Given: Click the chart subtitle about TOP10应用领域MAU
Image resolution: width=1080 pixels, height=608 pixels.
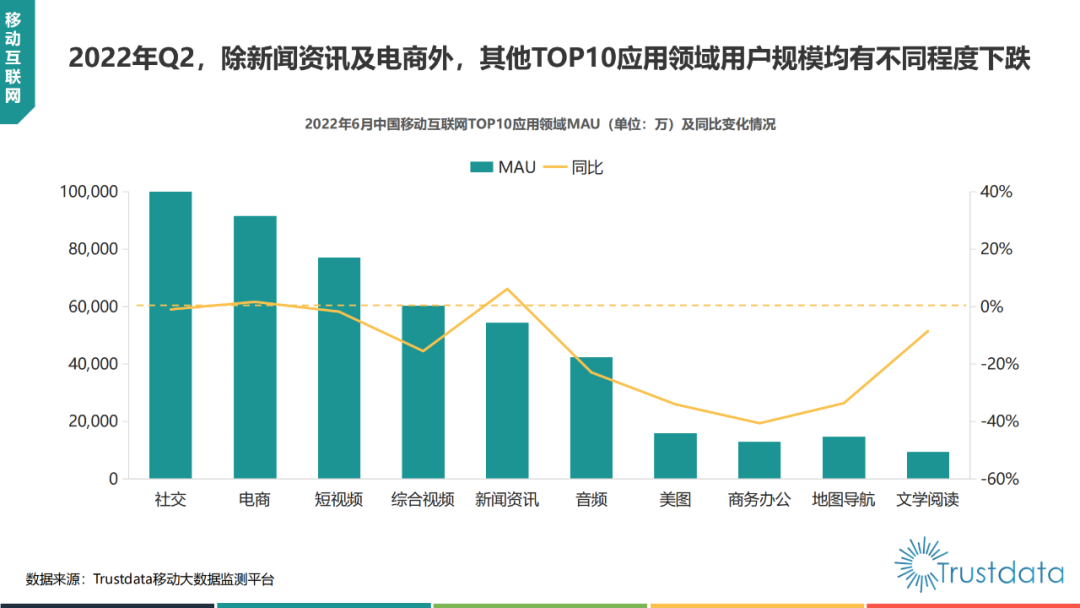Looking at the screenshot, I should pyautogui.click(x=539, y=125).
